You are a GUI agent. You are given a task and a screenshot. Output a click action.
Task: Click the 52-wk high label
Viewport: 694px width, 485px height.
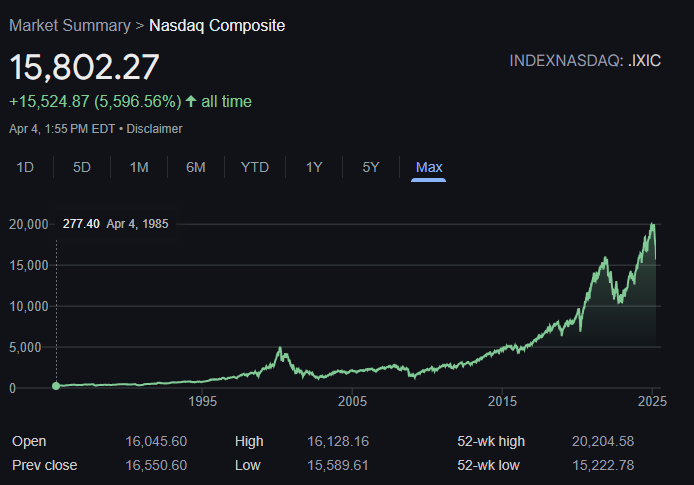[x=491, y=442]
